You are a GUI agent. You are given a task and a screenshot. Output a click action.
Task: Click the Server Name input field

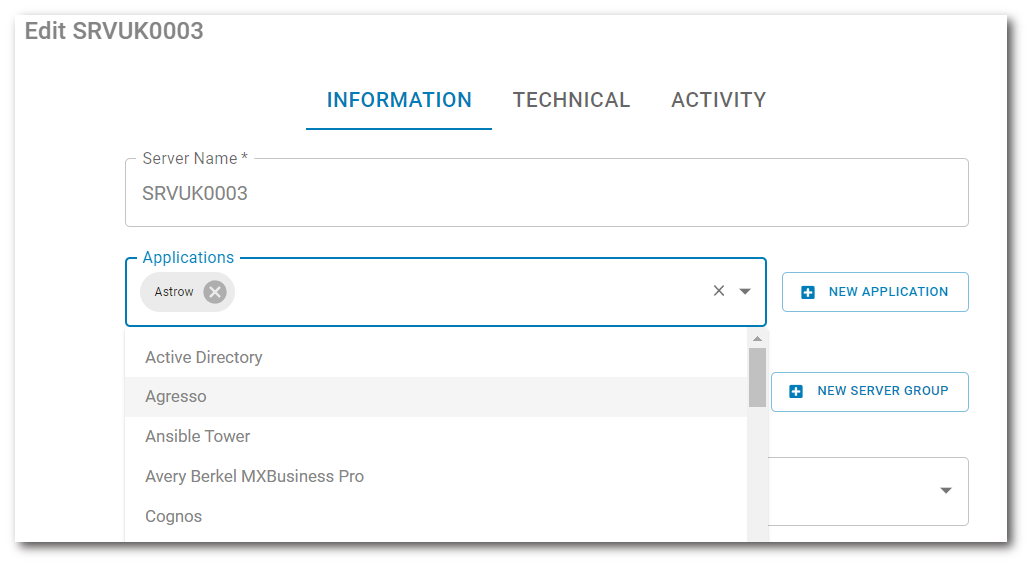tap(546, 194)
